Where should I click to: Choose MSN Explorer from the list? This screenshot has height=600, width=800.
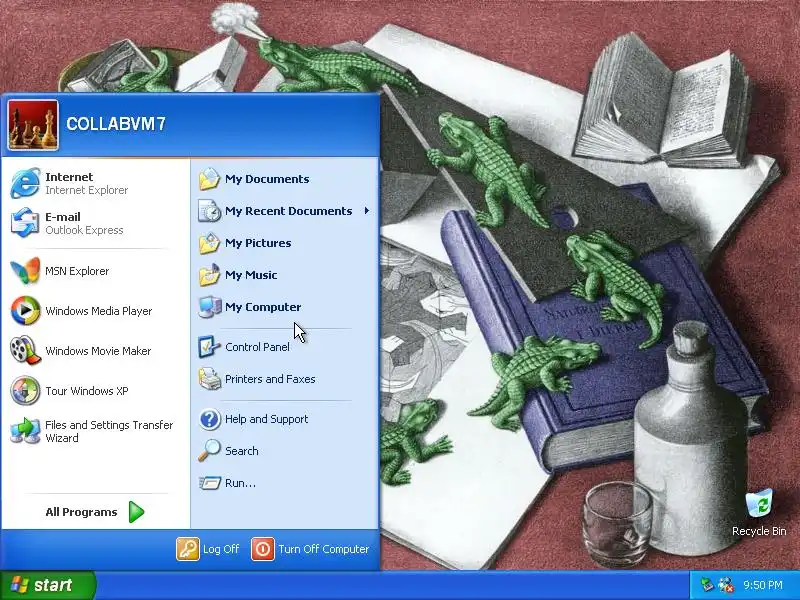tap(77, 271)
